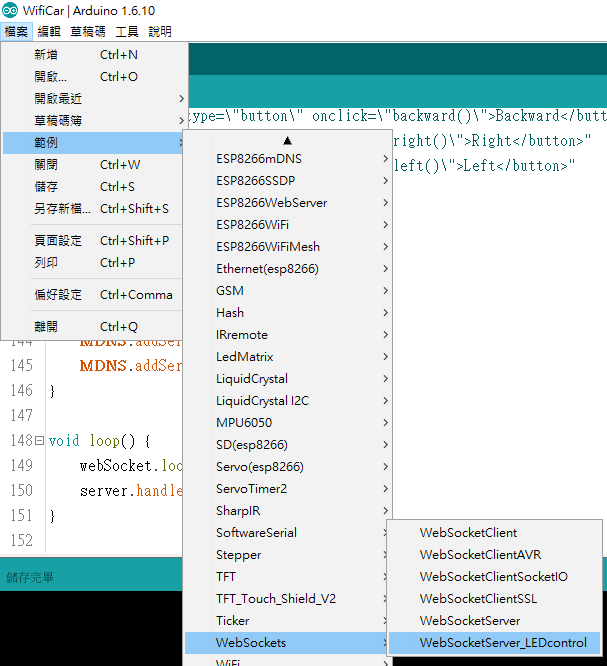Expand TFT_Touch_Shield_V2 examples
This screenshot has height=666, width=607.
pos(285,599)
